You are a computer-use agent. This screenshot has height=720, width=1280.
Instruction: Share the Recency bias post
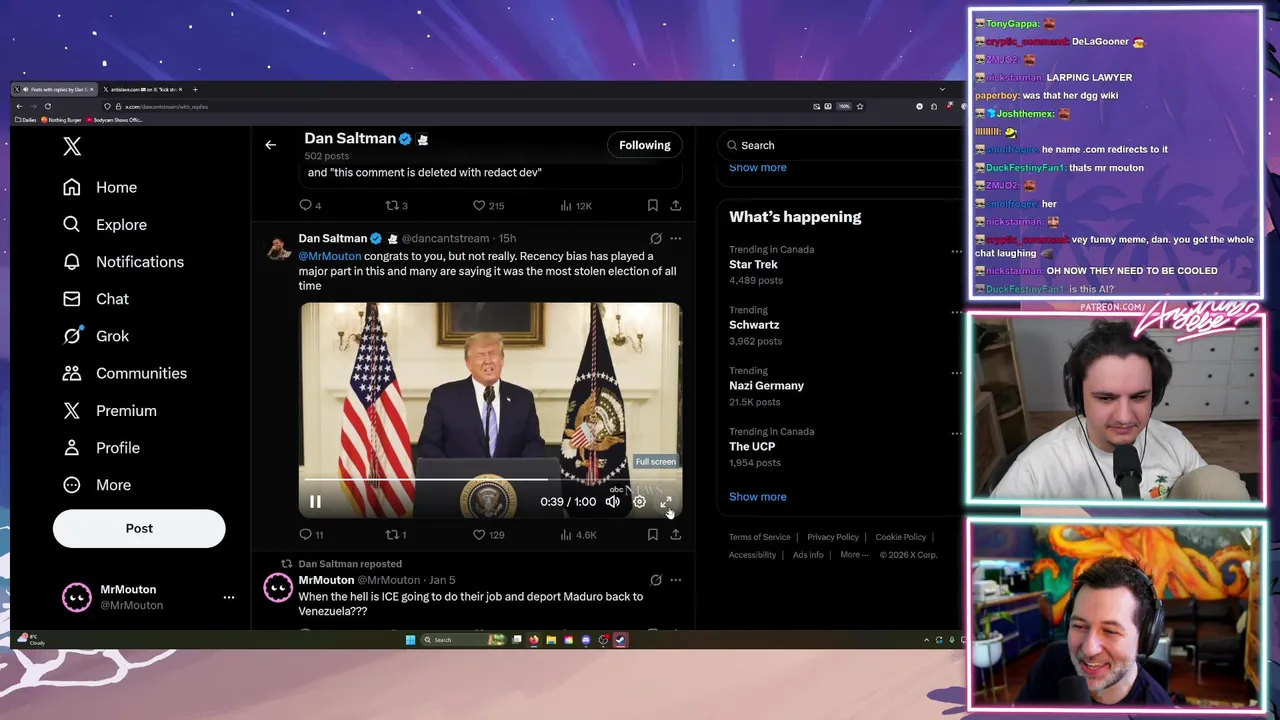676,535
